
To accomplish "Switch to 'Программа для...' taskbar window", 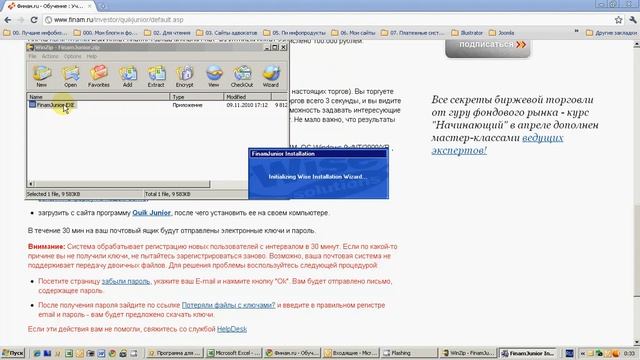I will (174, 353).
